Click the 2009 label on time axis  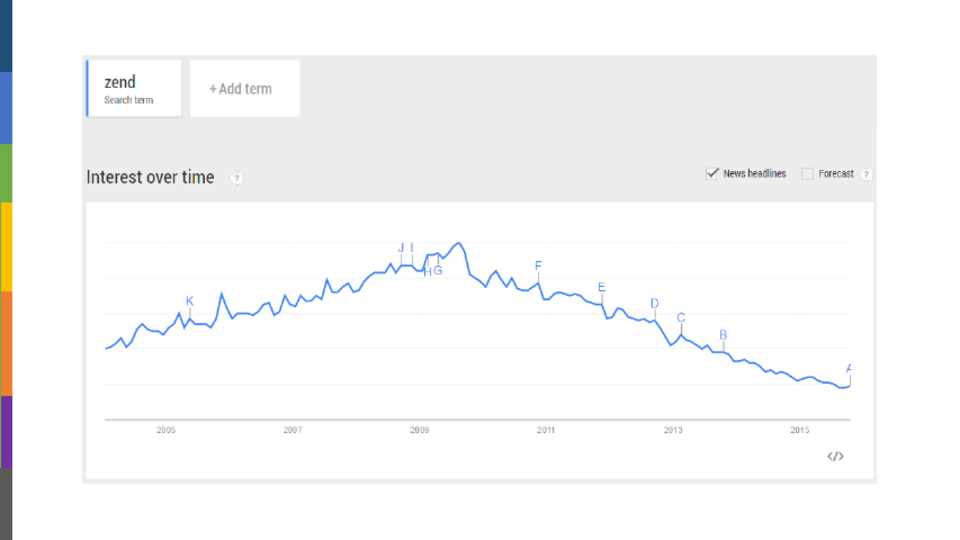(x=419, y=430)
